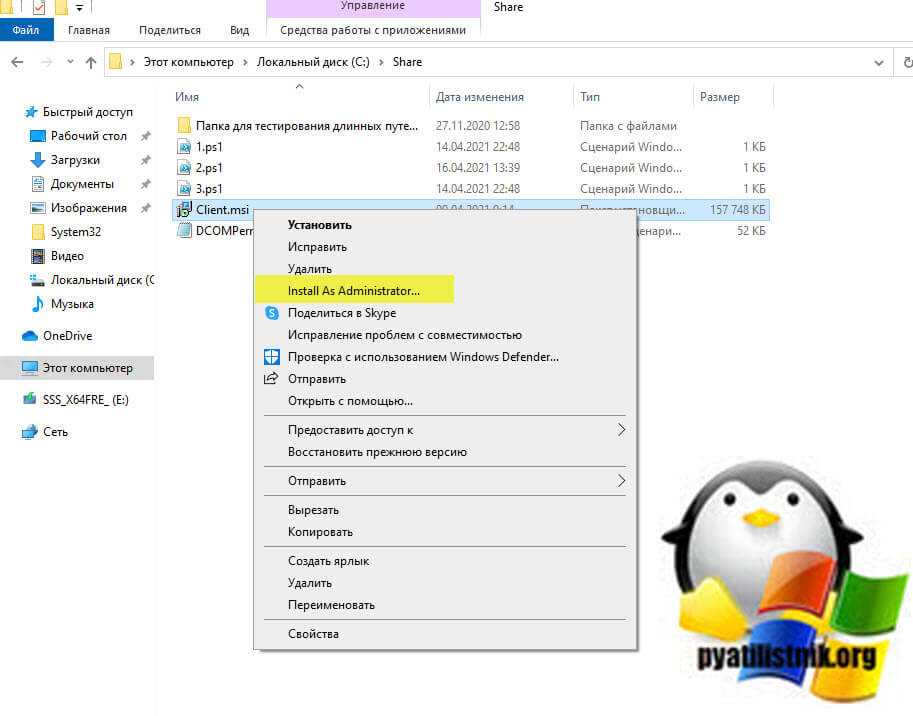
Task: Open the Вид ribbon tab
Action: click(x=239, y=30)
